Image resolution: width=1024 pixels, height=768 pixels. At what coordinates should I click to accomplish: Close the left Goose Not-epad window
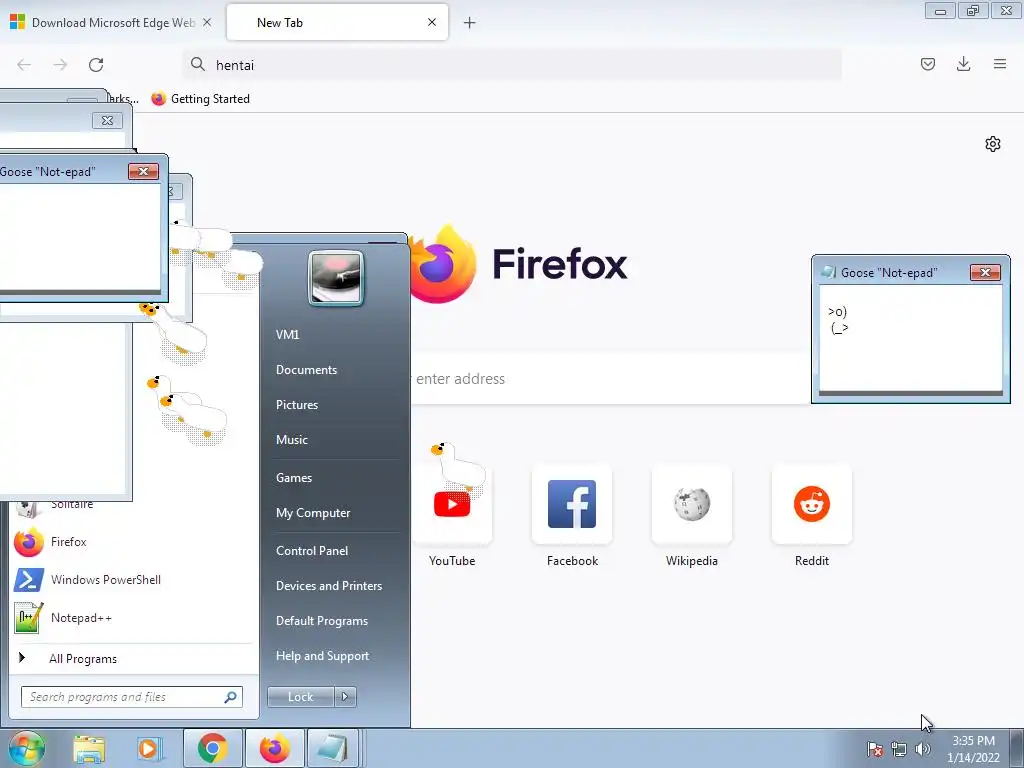[143, 172]
